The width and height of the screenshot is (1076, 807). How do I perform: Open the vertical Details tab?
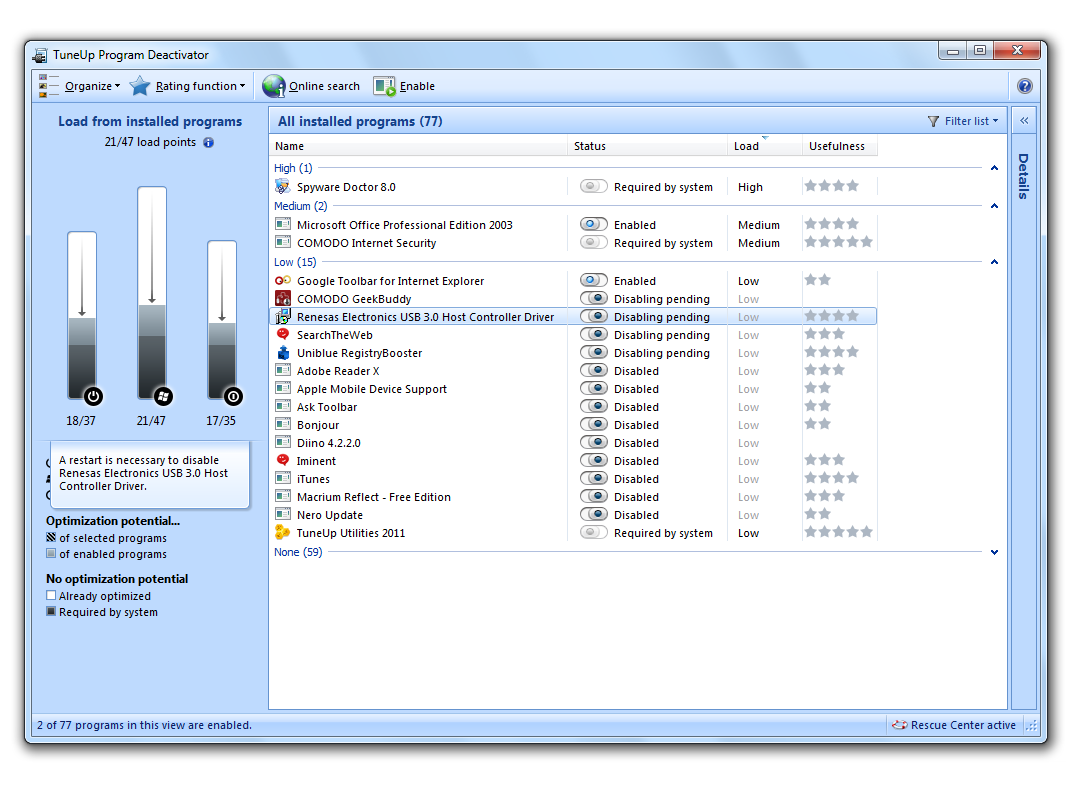[1023, 176]
